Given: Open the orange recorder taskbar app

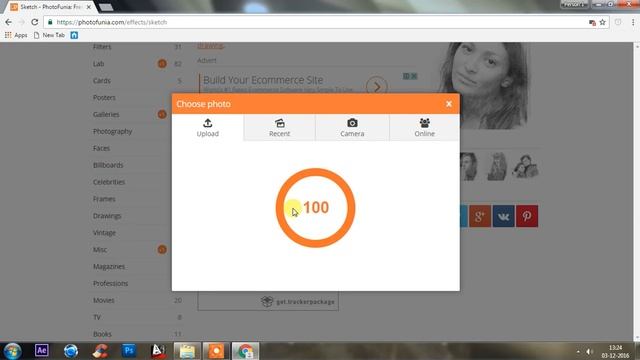Looking at the screenshot, I should tap(216, 351).
